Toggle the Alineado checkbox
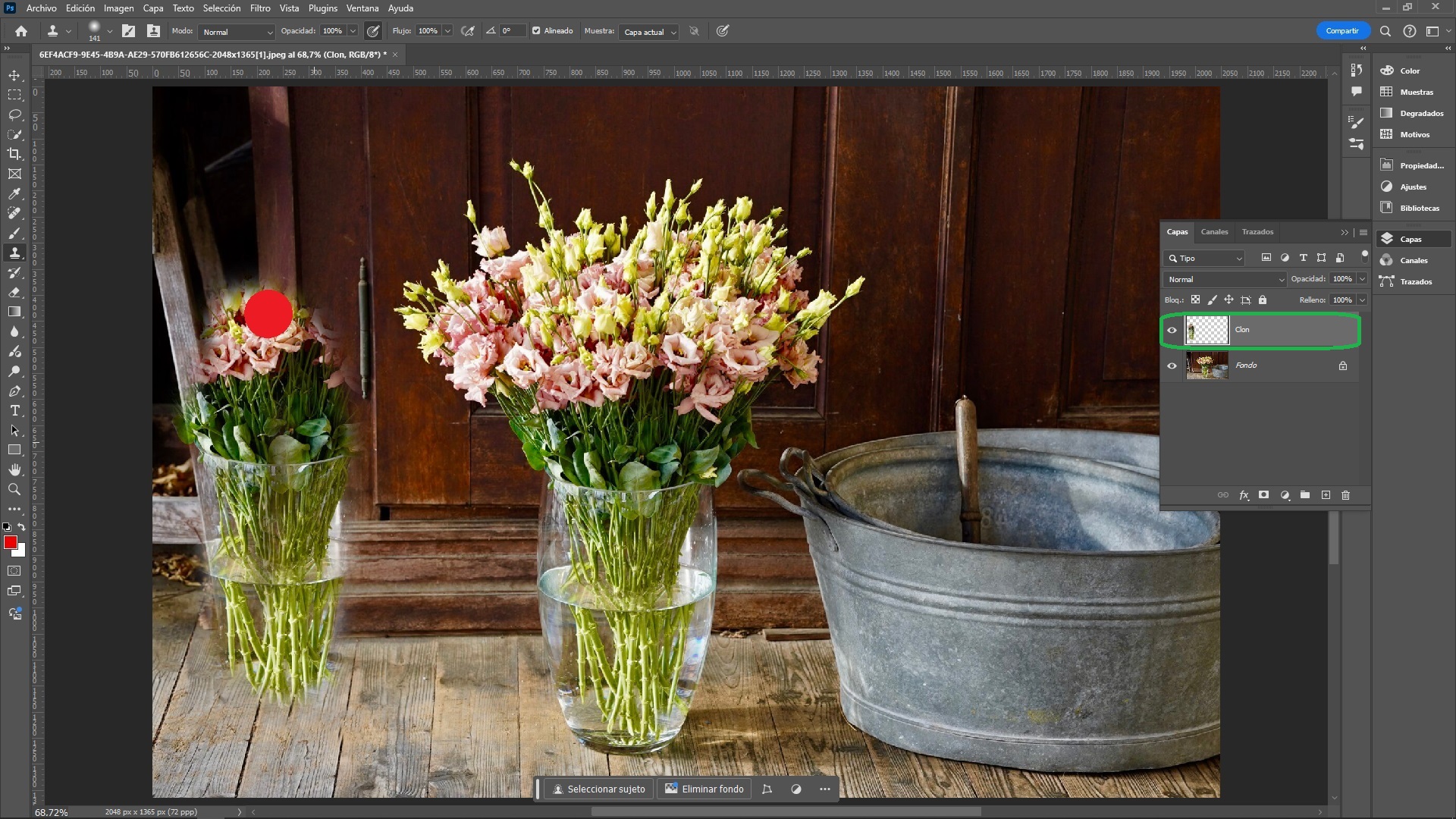This screenshot has width=1456, height=819. click(x=536, y=31)
